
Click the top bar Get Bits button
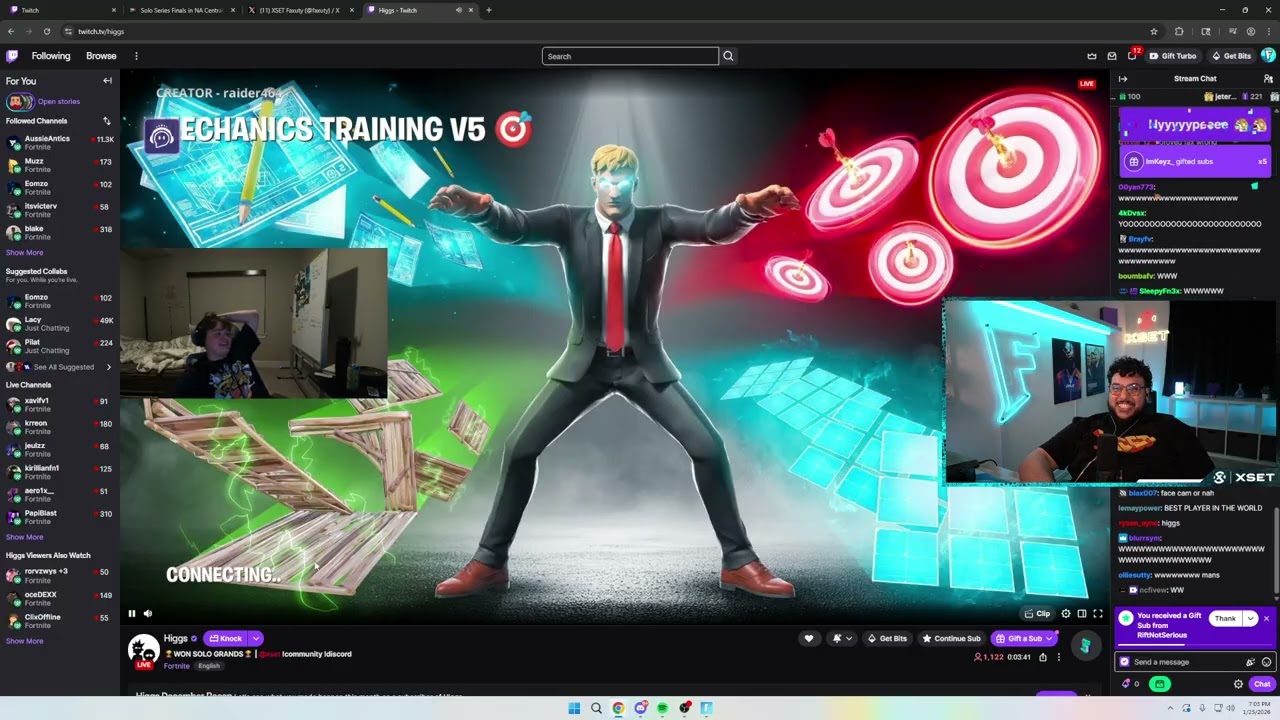point(1231,56)
